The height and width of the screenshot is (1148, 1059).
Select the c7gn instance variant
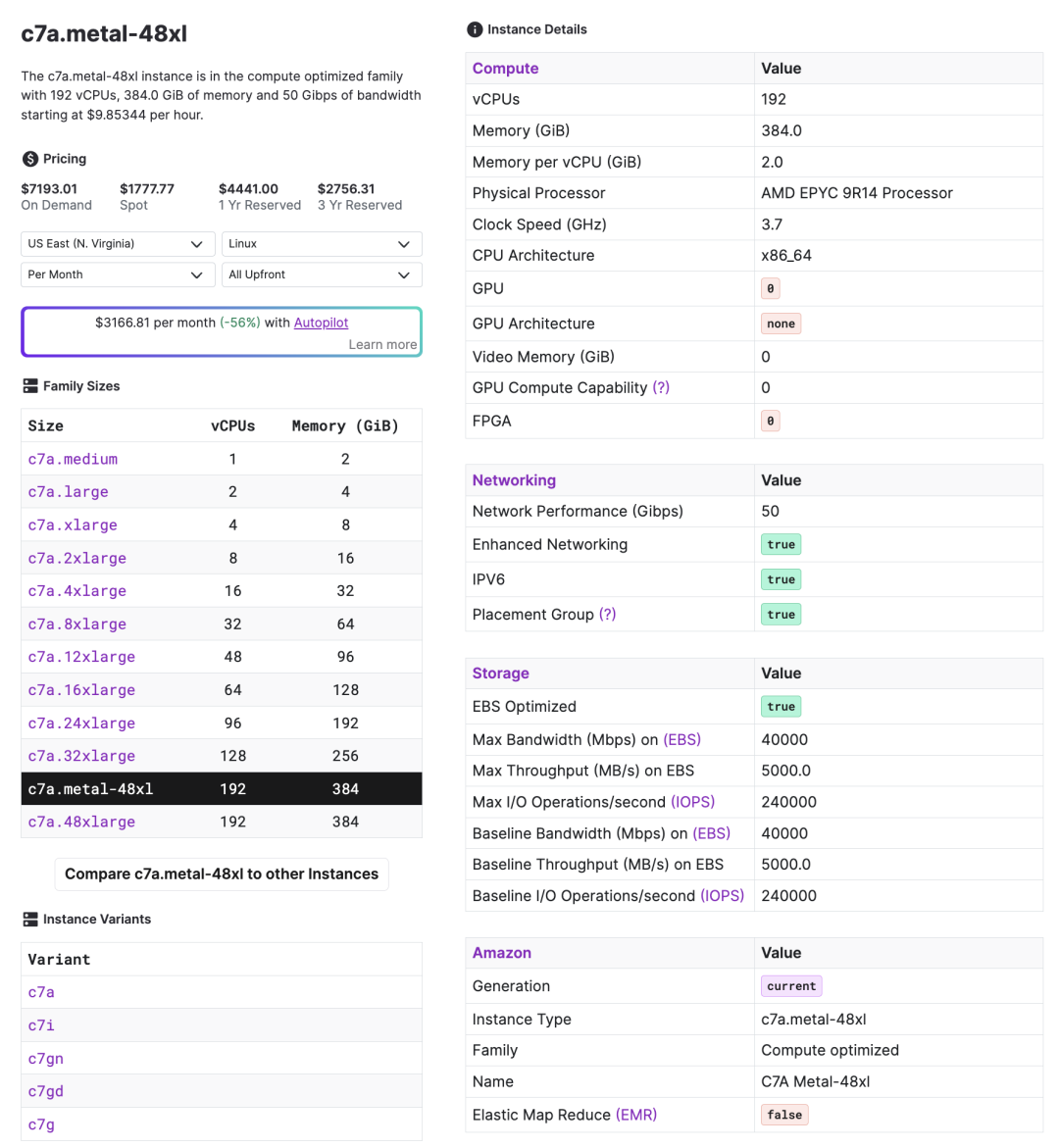tap(45, 1059)
